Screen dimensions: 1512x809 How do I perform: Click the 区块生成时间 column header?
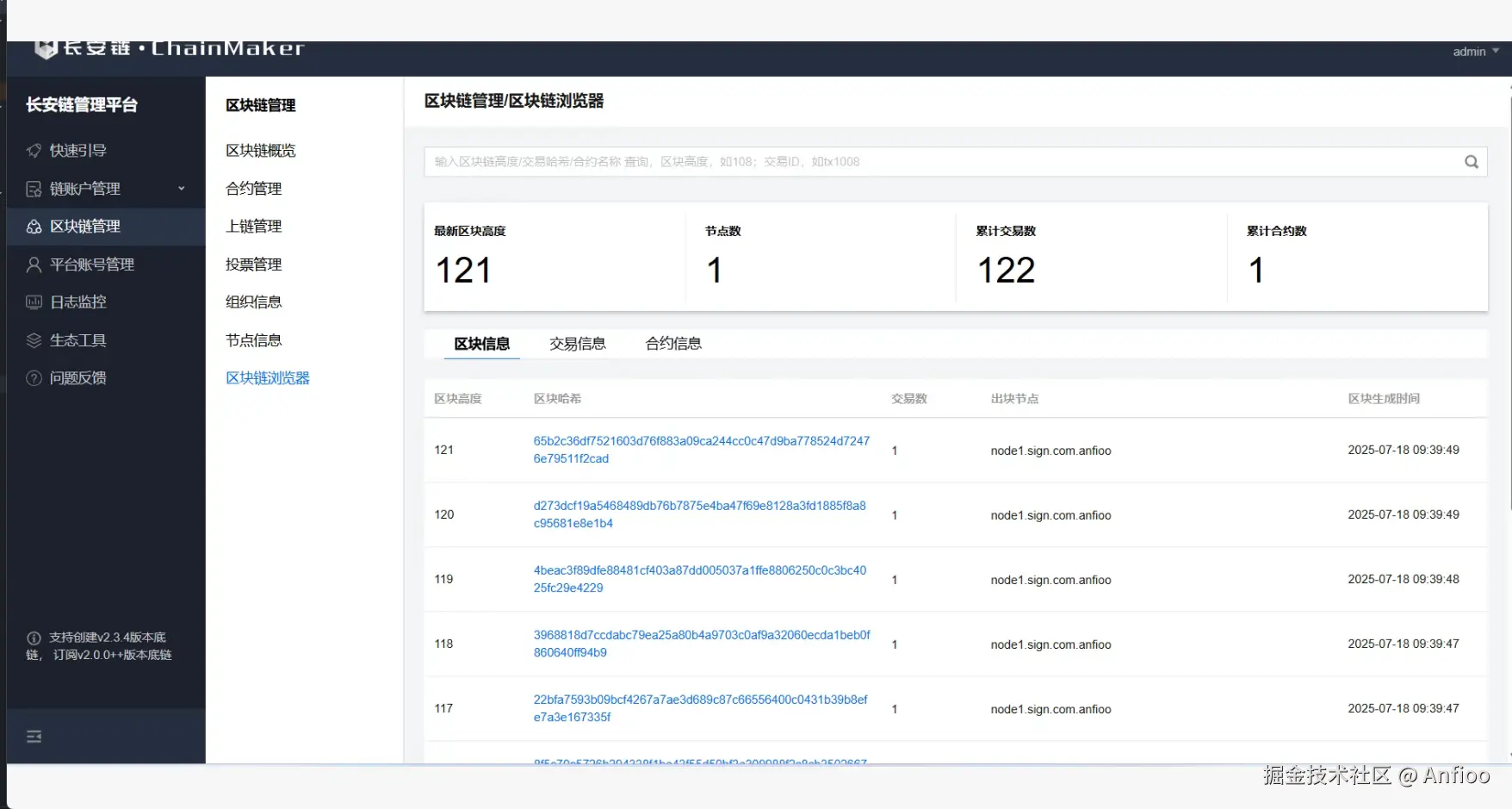(1384, 399)
